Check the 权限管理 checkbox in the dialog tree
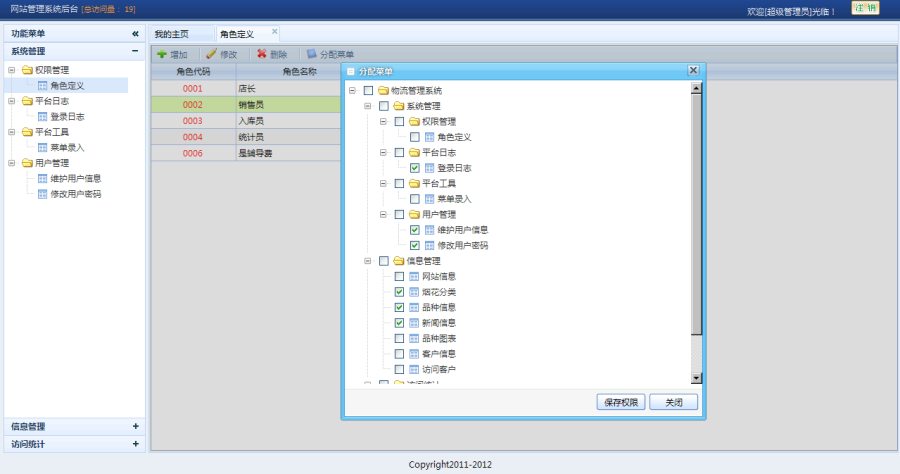 click(x=399, y=122)
